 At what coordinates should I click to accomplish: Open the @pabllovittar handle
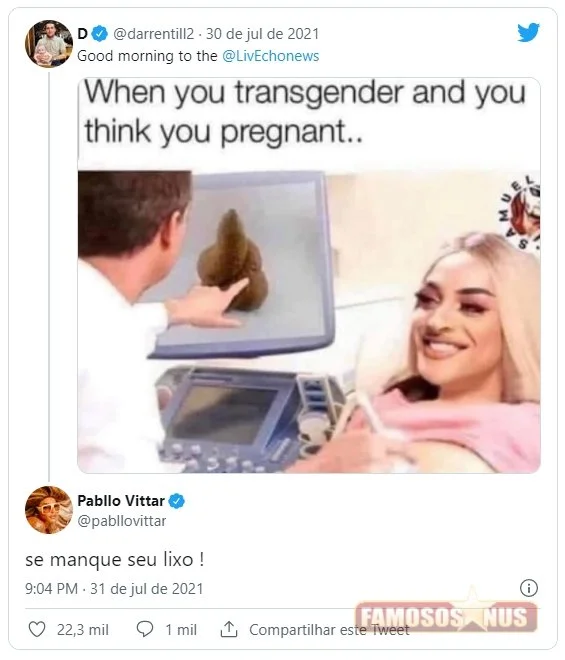pyautogui.click(x=122, y=521)
